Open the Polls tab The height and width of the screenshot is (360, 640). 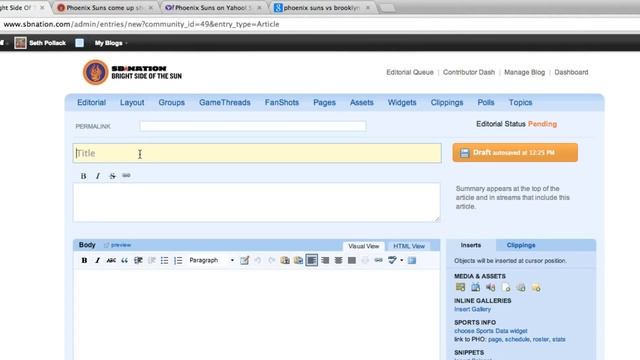click(486, 102)
